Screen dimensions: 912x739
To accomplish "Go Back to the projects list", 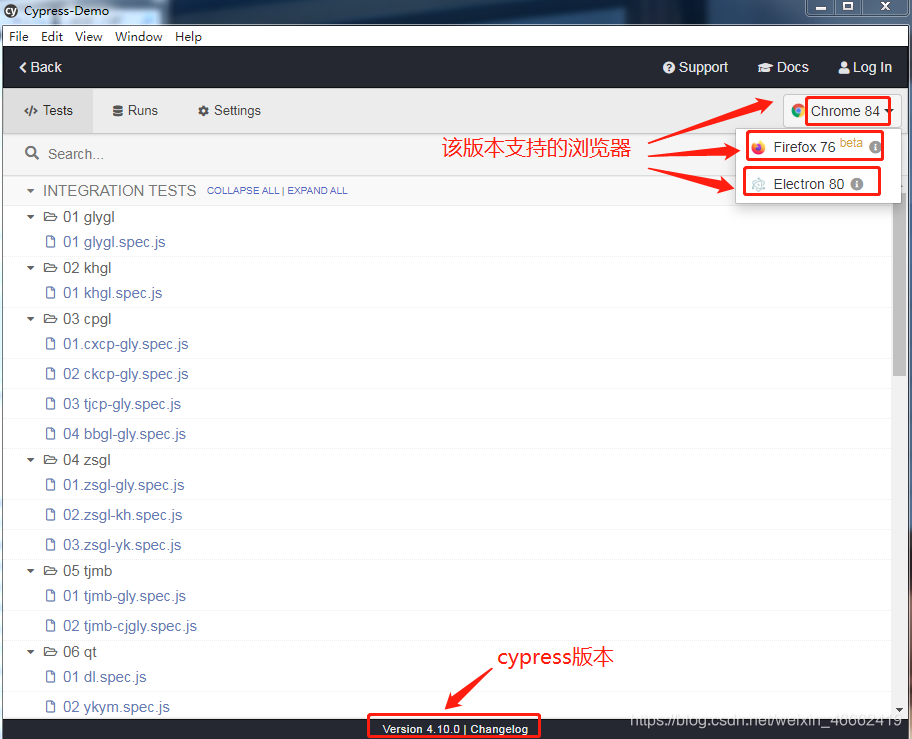I will click(40, 67).
